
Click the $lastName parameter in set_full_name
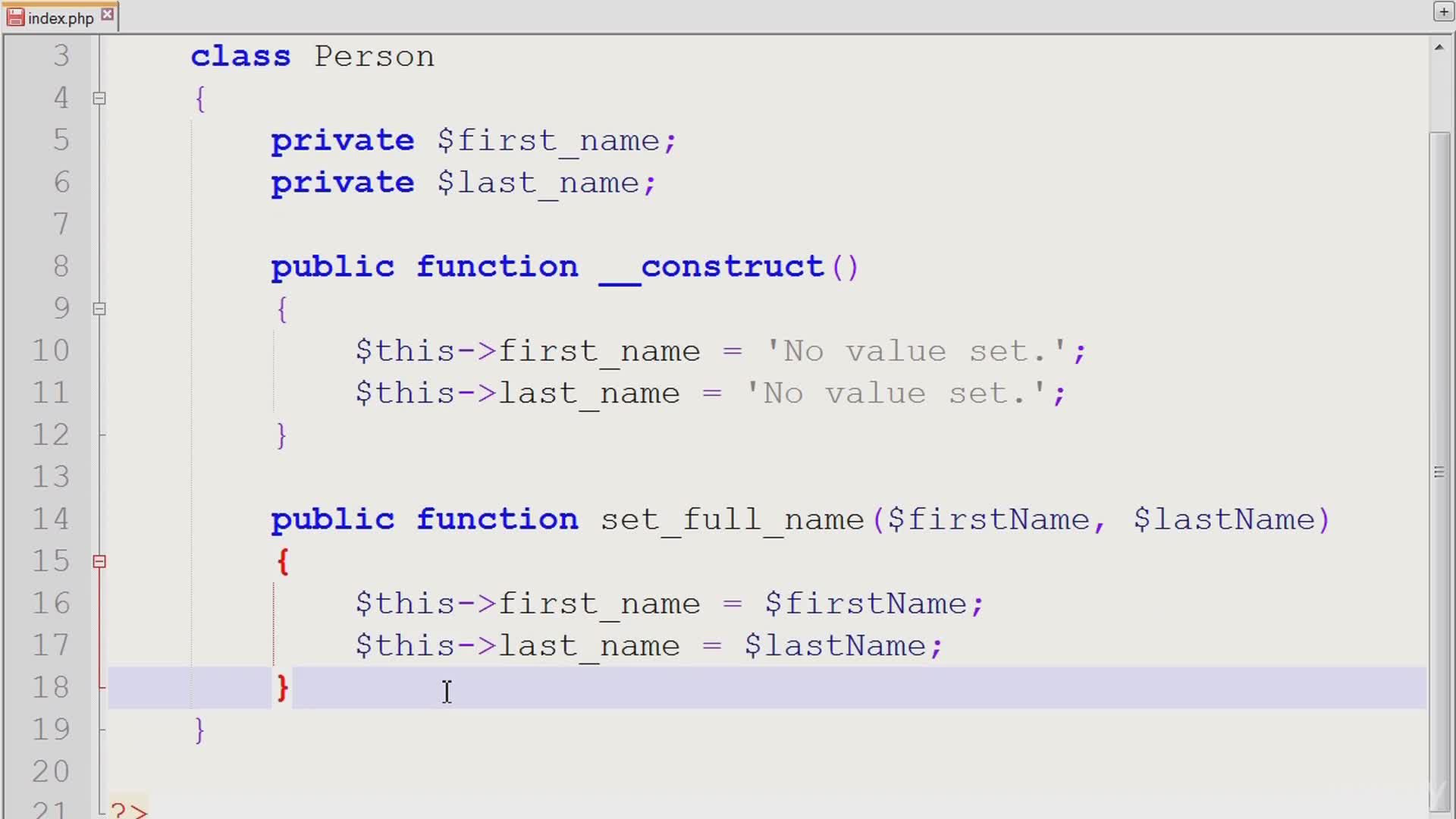pyautogui.click(x=1225, y=519)
